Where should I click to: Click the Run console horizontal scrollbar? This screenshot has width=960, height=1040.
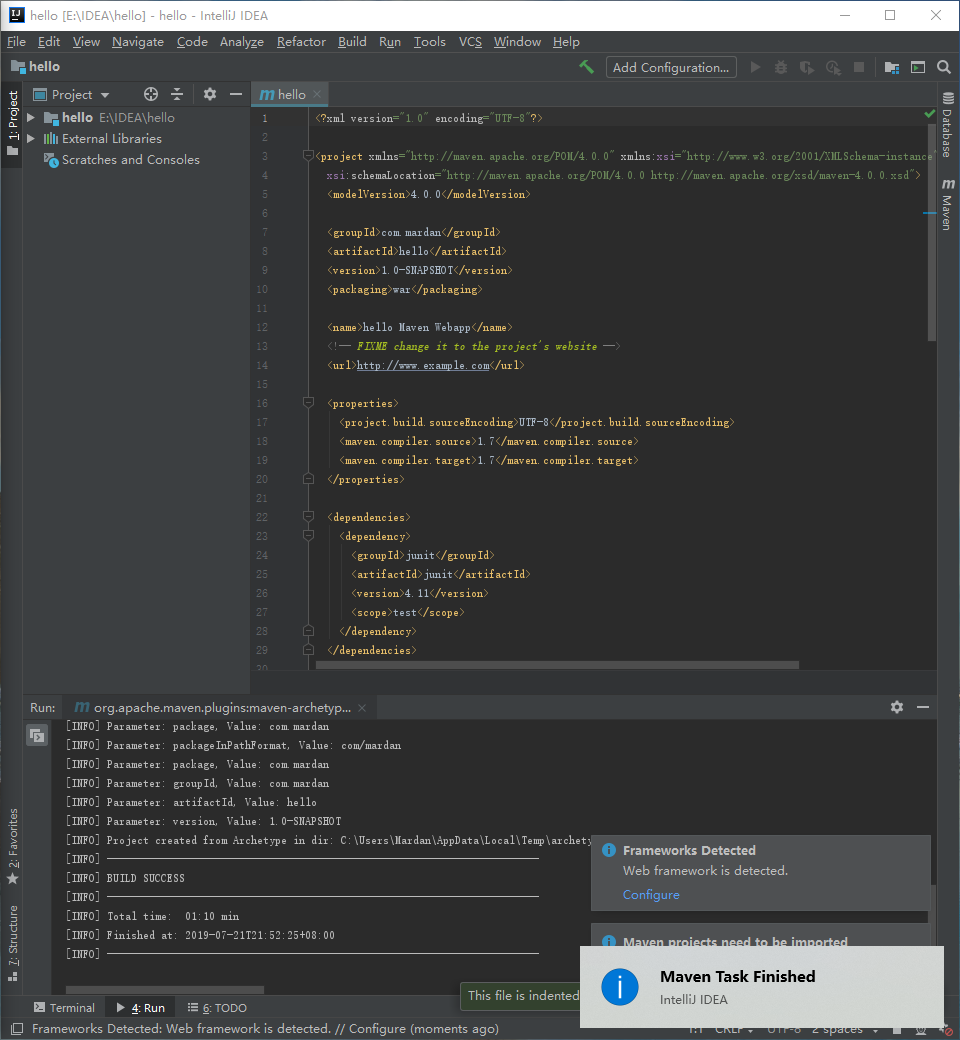(165, 990)
